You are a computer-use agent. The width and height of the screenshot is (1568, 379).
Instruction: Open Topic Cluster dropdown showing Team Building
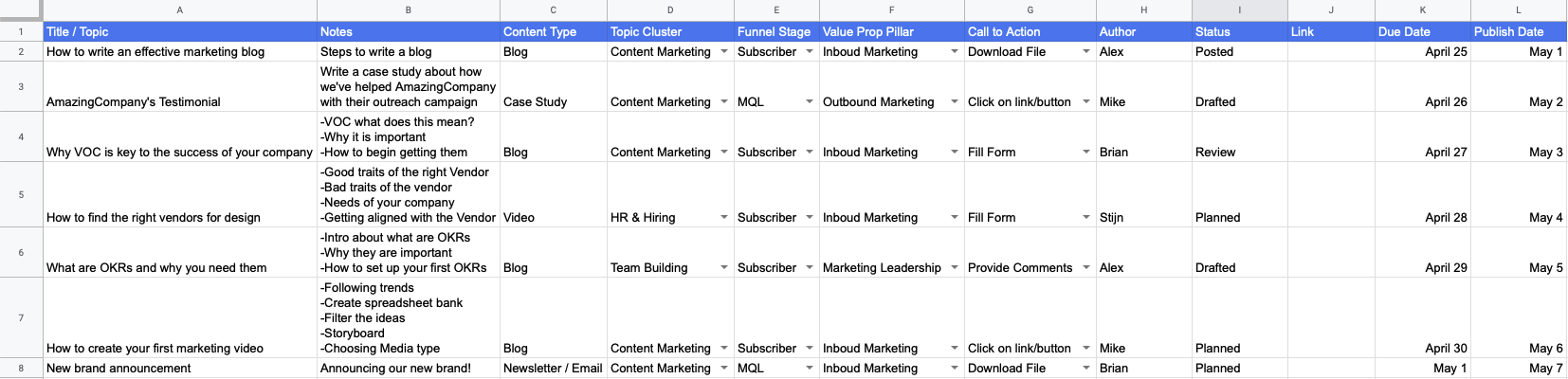[724, 268]
